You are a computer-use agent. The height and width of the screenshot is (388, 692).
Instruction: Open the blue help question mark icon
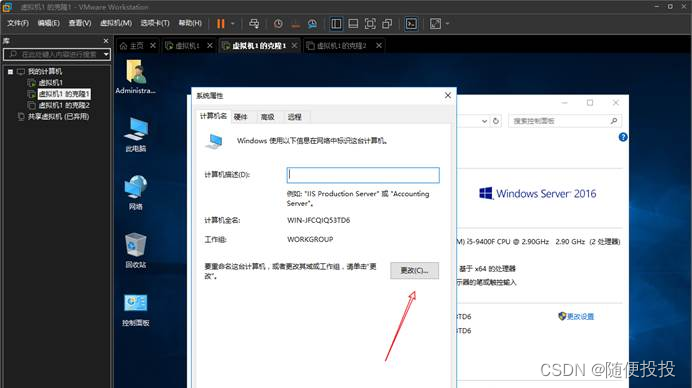click(x=623, y=137)
